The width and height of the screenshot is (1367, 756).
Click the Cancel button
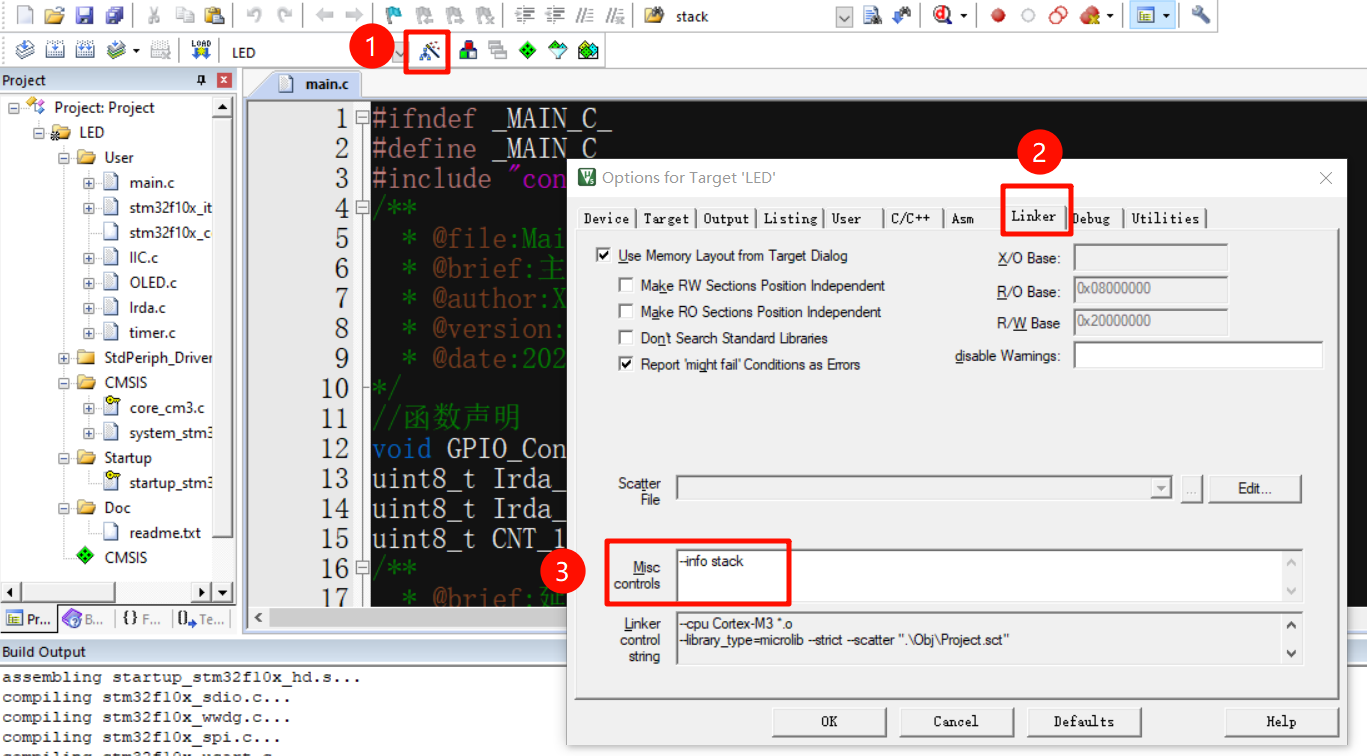[x=956, y=721]
